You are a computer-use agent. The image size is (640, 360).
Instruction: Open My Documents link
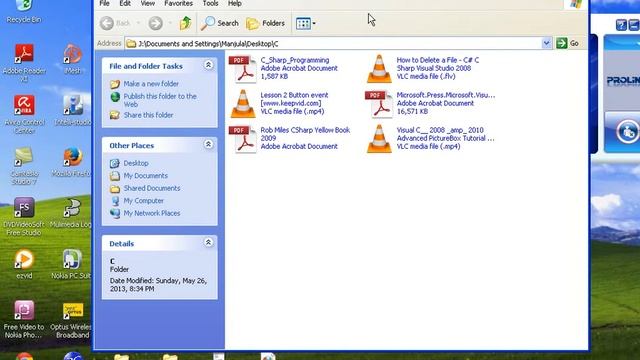point(145,176)
